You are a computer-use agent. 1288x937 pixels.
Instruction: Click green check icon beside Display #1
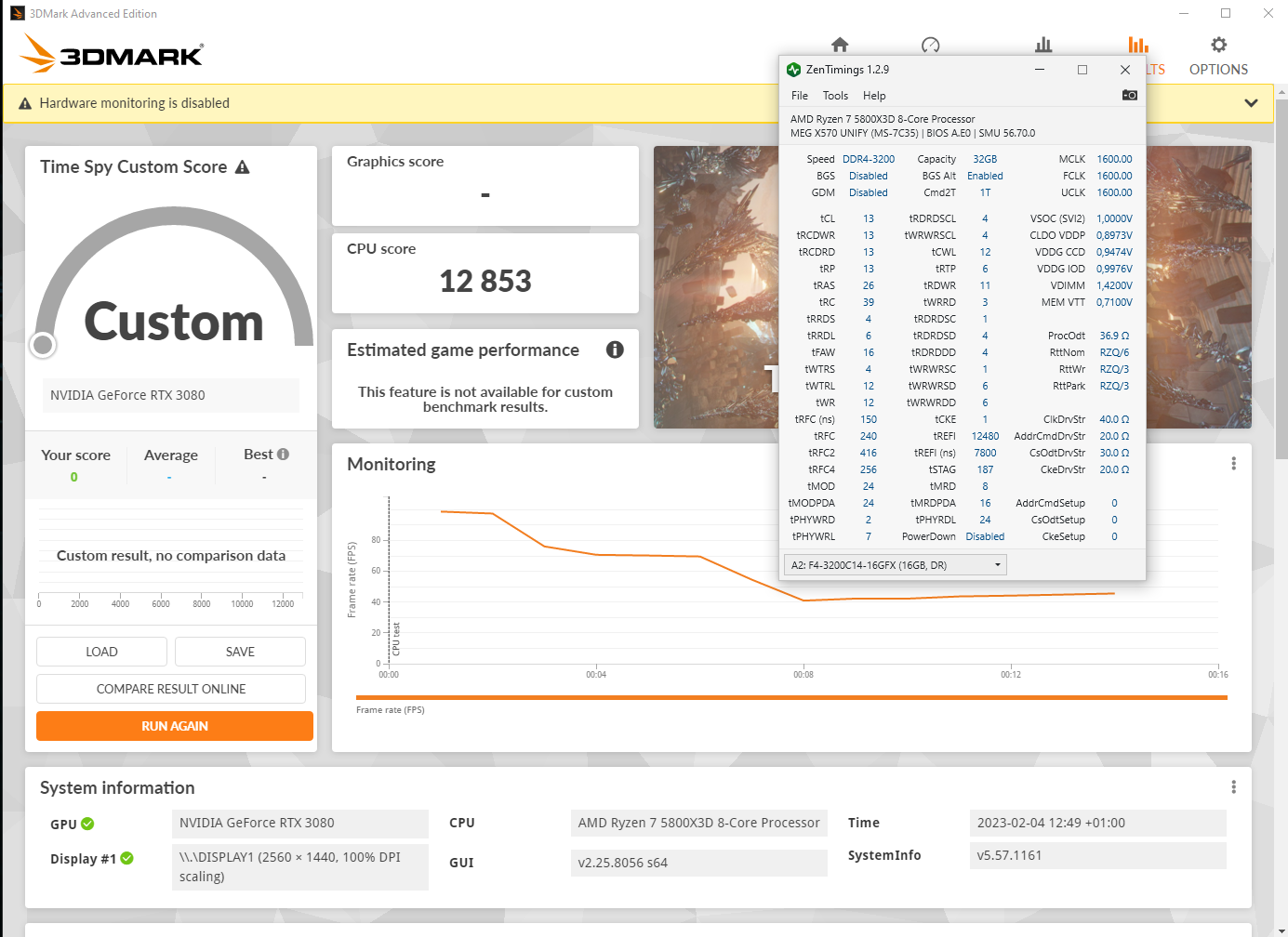coord(126,858)
